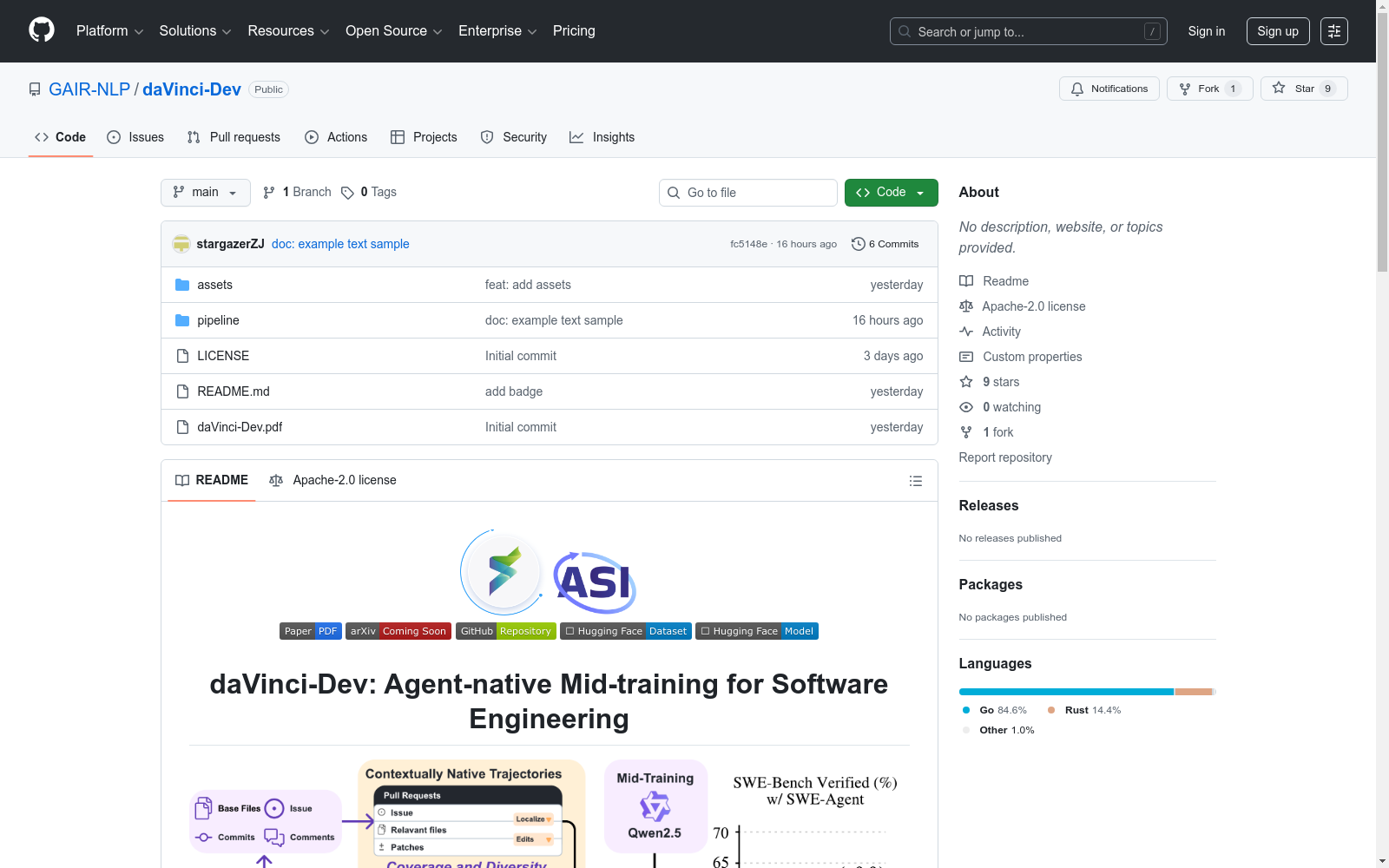Viewport: 1389px width, 868px height.
Task: Open the daVinci-Dev repository name link
Action: coord(192,89)
